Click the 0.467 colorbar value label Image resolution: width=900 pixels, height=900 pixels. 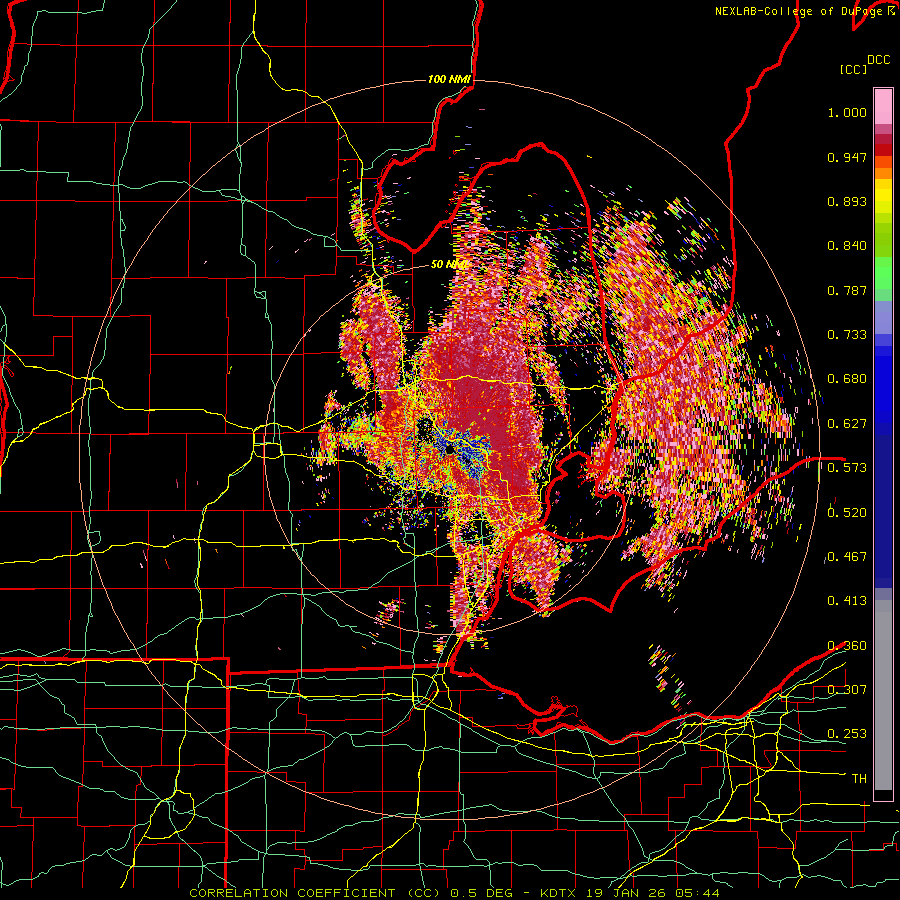click(x=847, y=556)
